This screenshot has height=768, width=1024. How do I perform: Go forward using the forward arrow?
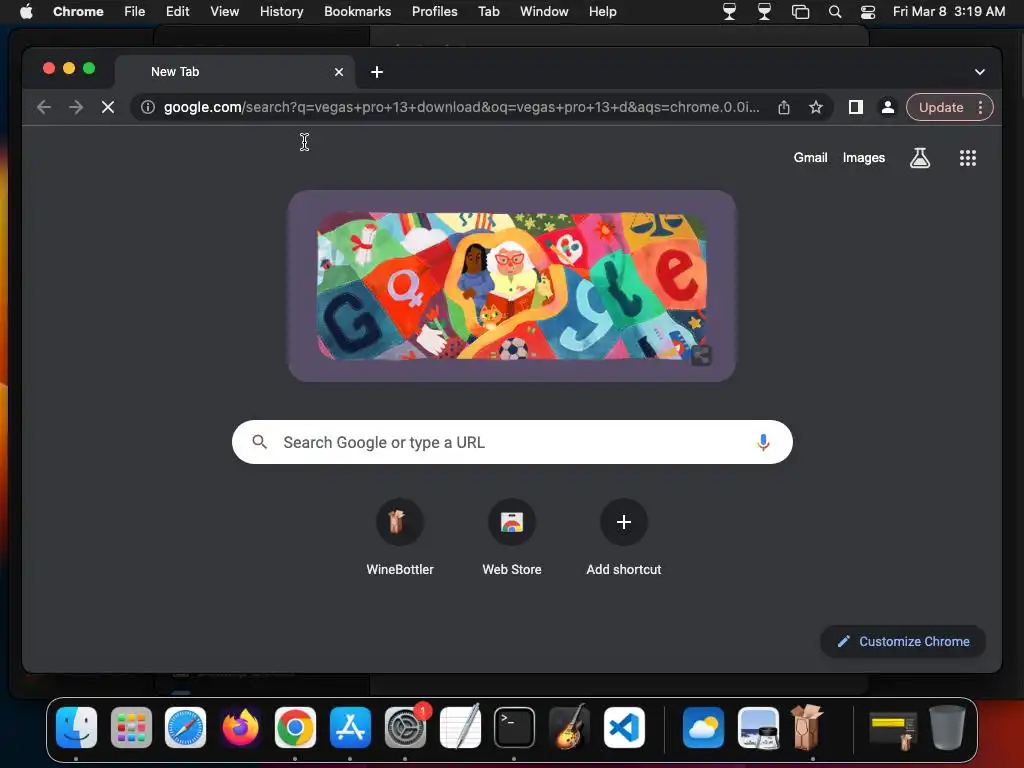pyautogui.click(x=76, y=107)
